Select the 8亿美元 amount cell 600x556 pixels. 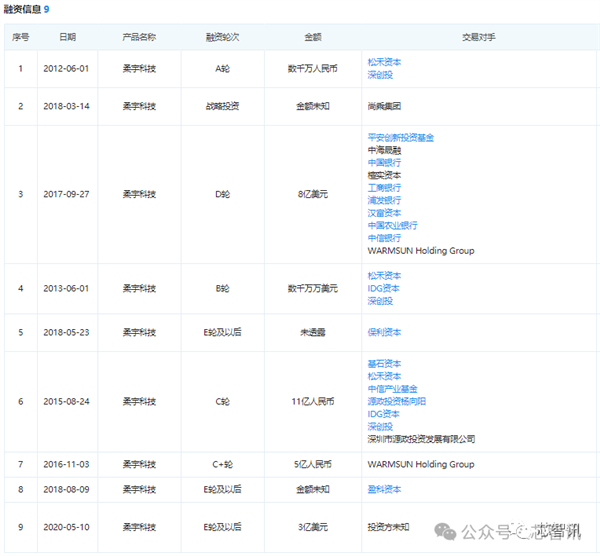click(313, 194)
